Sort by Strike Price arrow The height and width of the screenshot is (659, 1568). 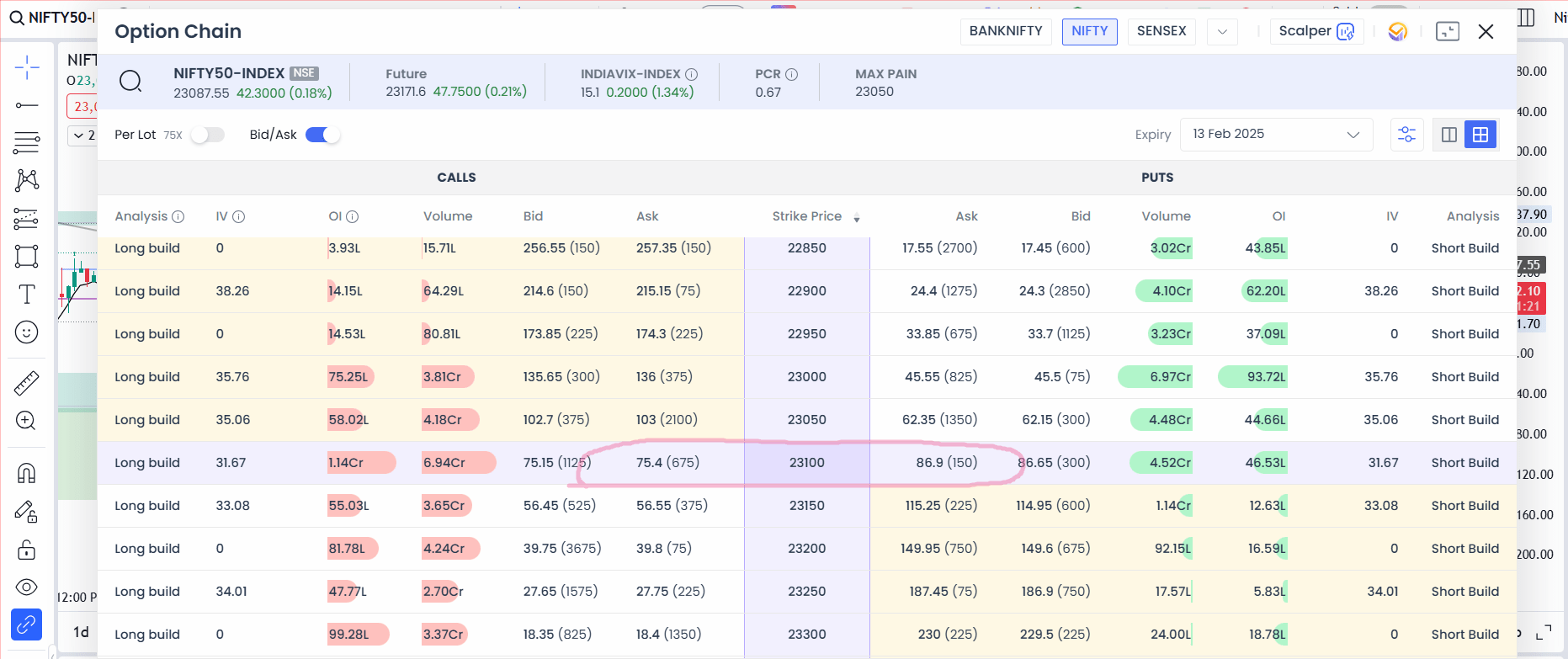click(x=857, y=219)
